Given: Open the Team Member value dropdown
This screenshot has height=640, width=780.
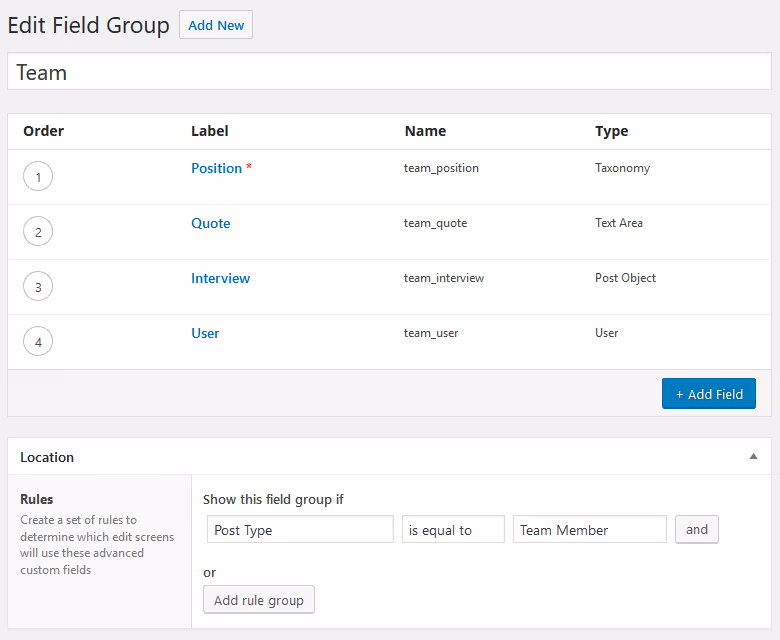Looking at the screenshot, I should (589, 530).
